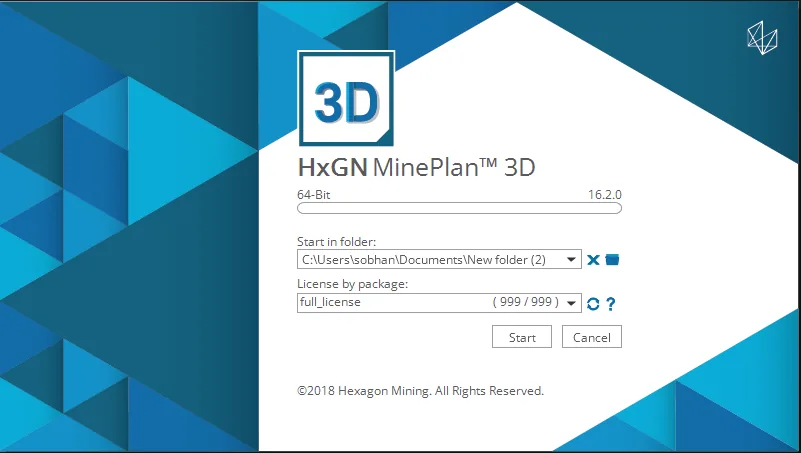801x453 pixels.
Task: Select the full_license package field
Action: tap(439, 303)
